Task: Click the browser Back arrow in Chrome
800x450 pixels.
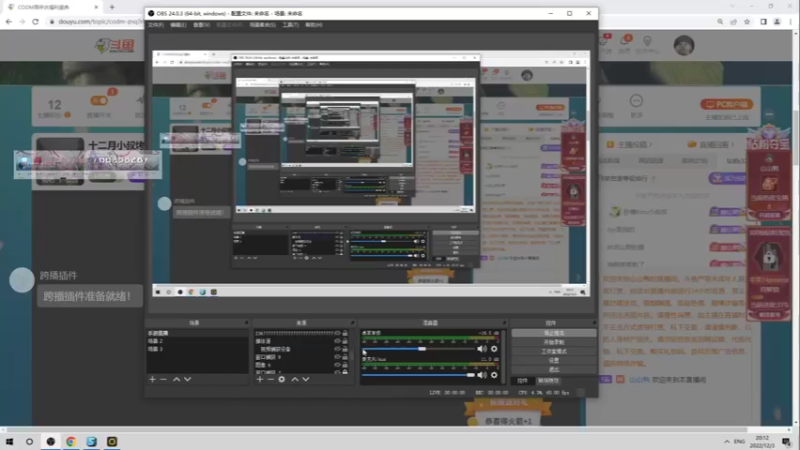Action: pyautogui.click(x=9, y=21)
